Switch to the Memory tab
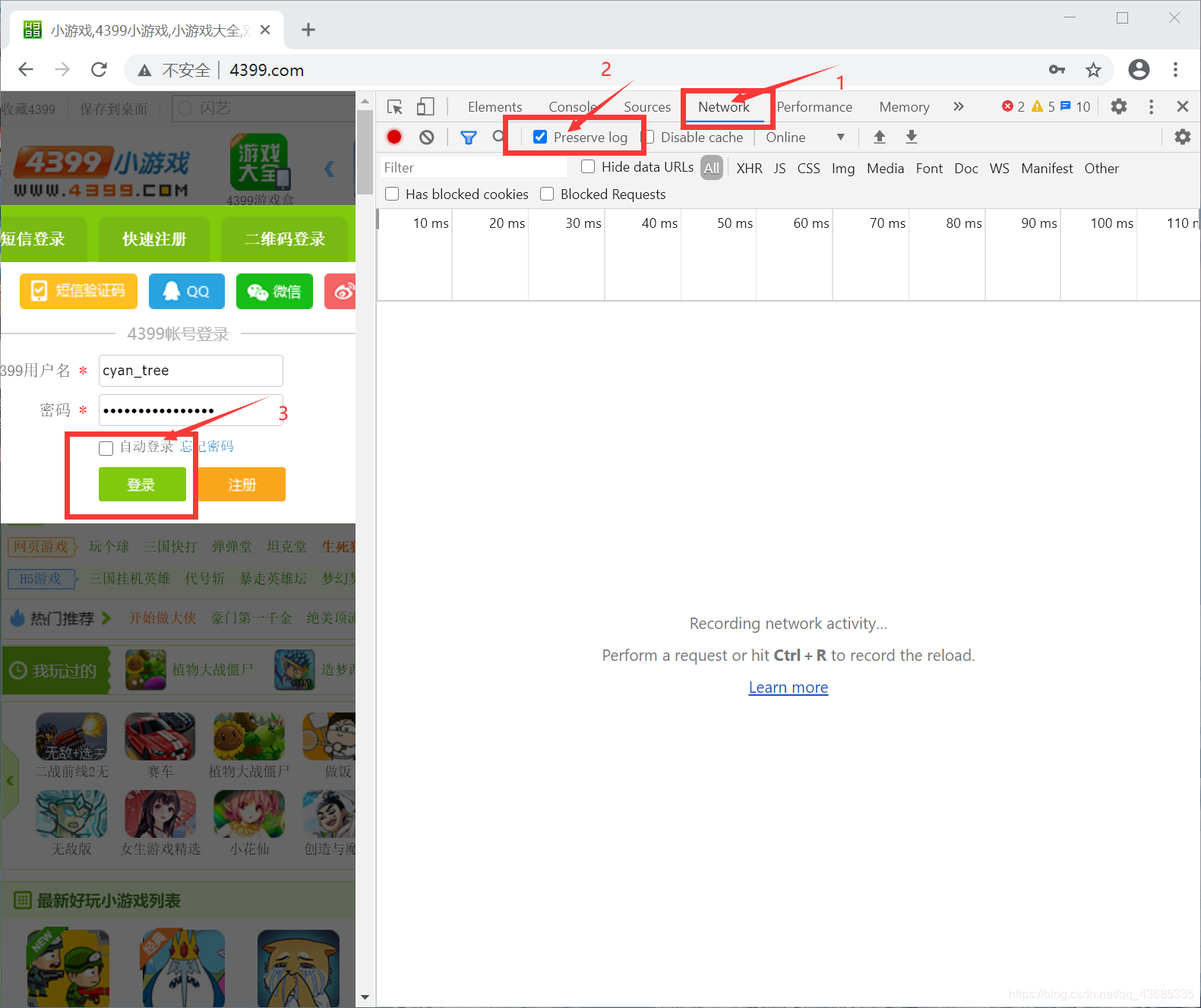Viewport: 1201px width, 1008px height. click(904, 107)
